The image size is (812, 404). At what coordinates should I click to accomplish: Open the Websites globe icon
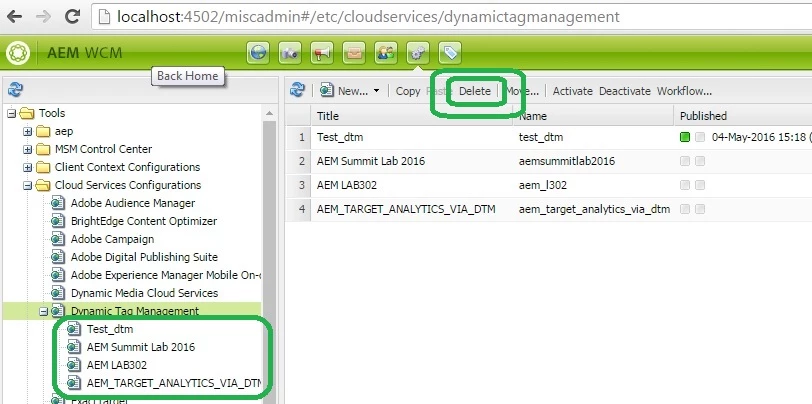pos(258,53)
